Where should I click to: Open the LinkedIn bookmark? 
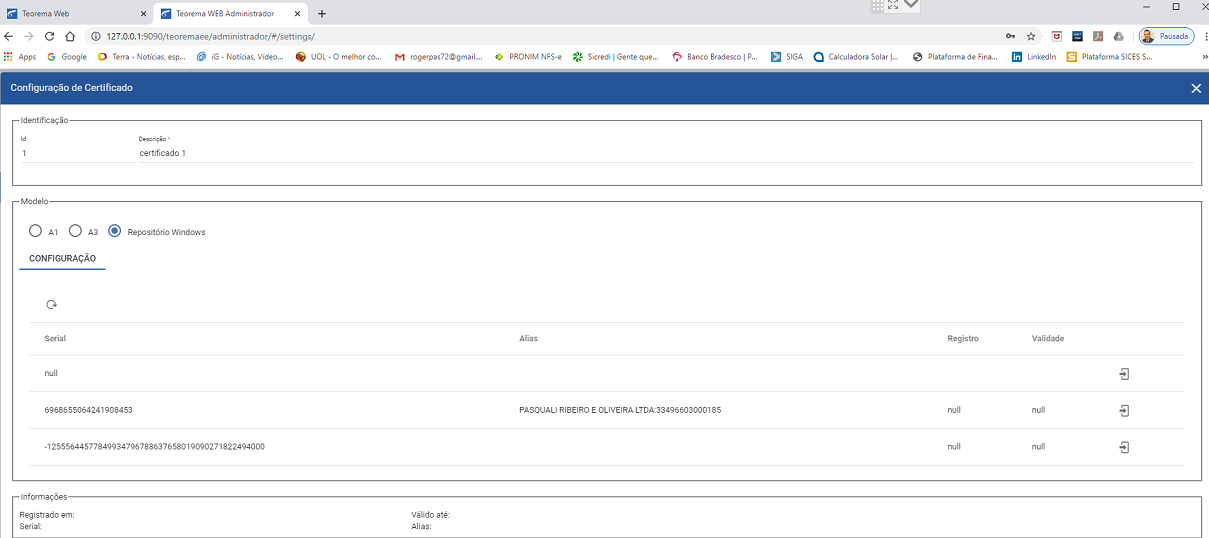pyautogui.click(x=1034, y=57)
